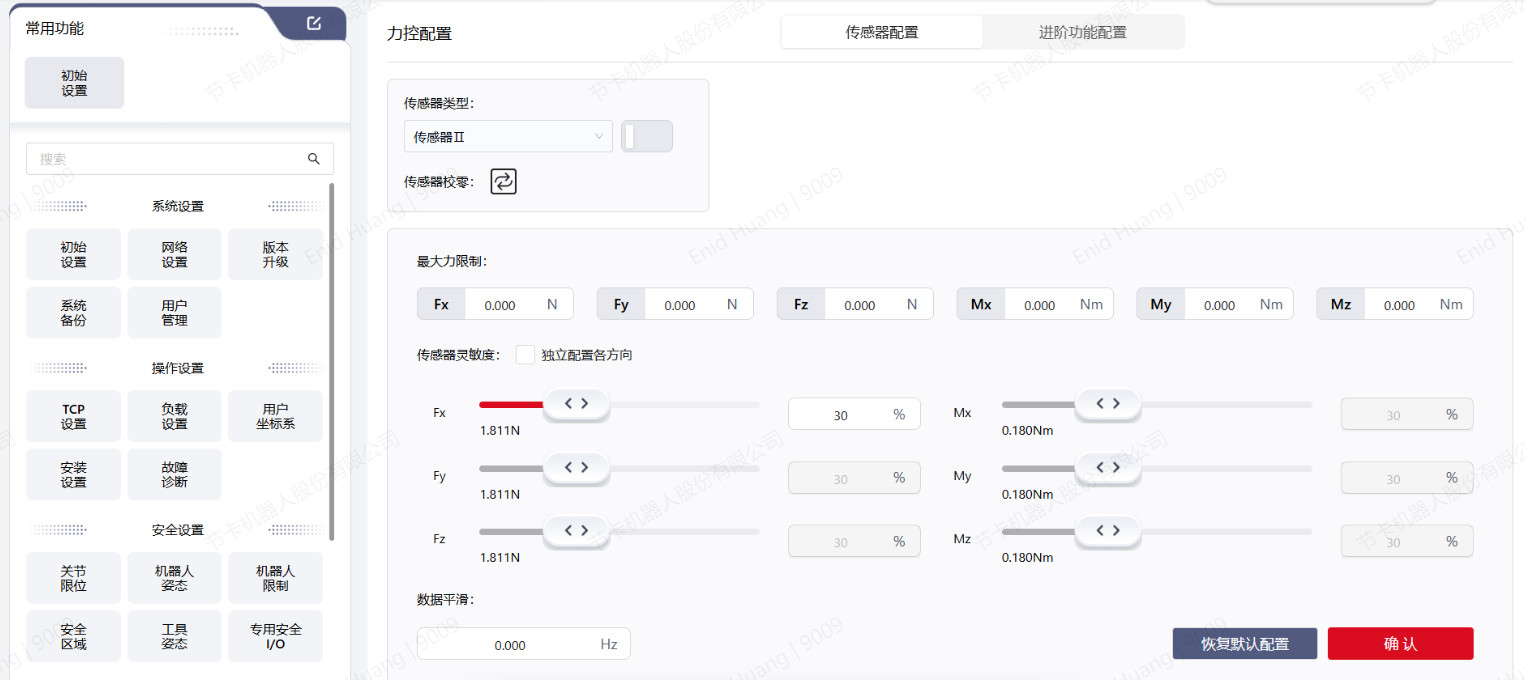Expand the 传感器类型 dropdown
Image resolution: width=1525 pixels, height=680 pixels.
pyautogui.click(x=508, y=137)
